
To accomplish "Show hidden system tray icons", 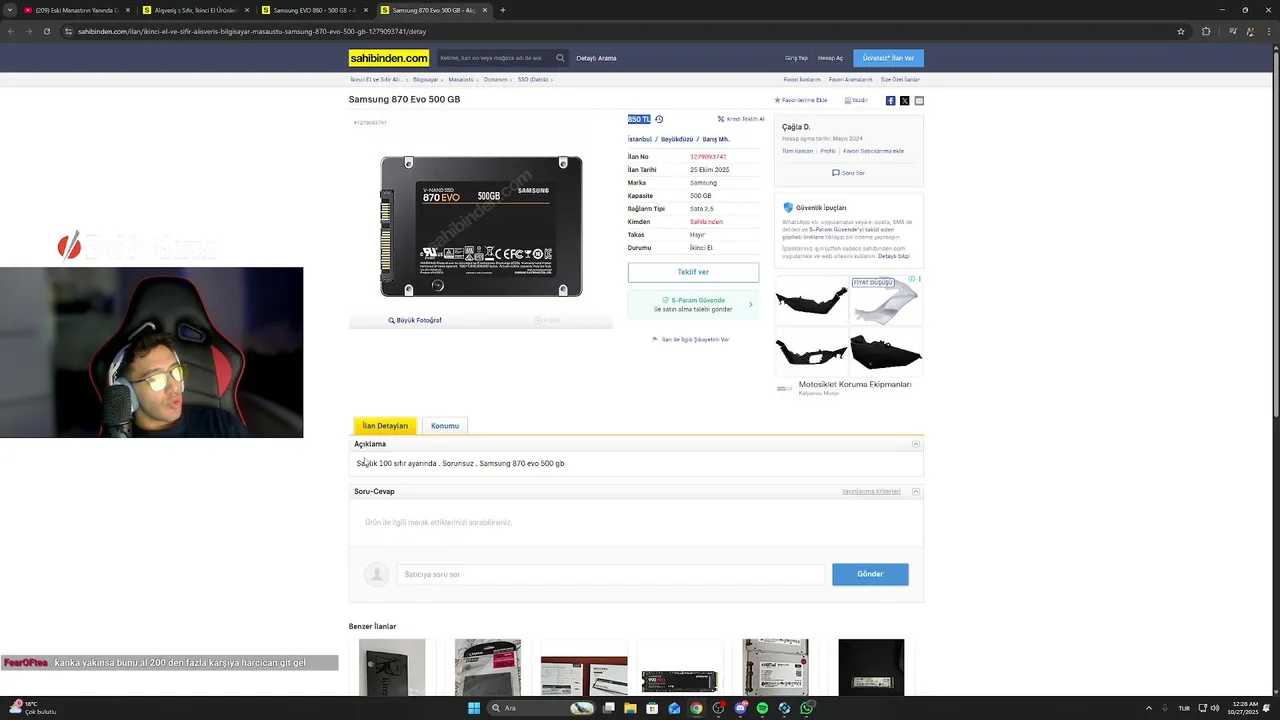I will pos(1148,708).
